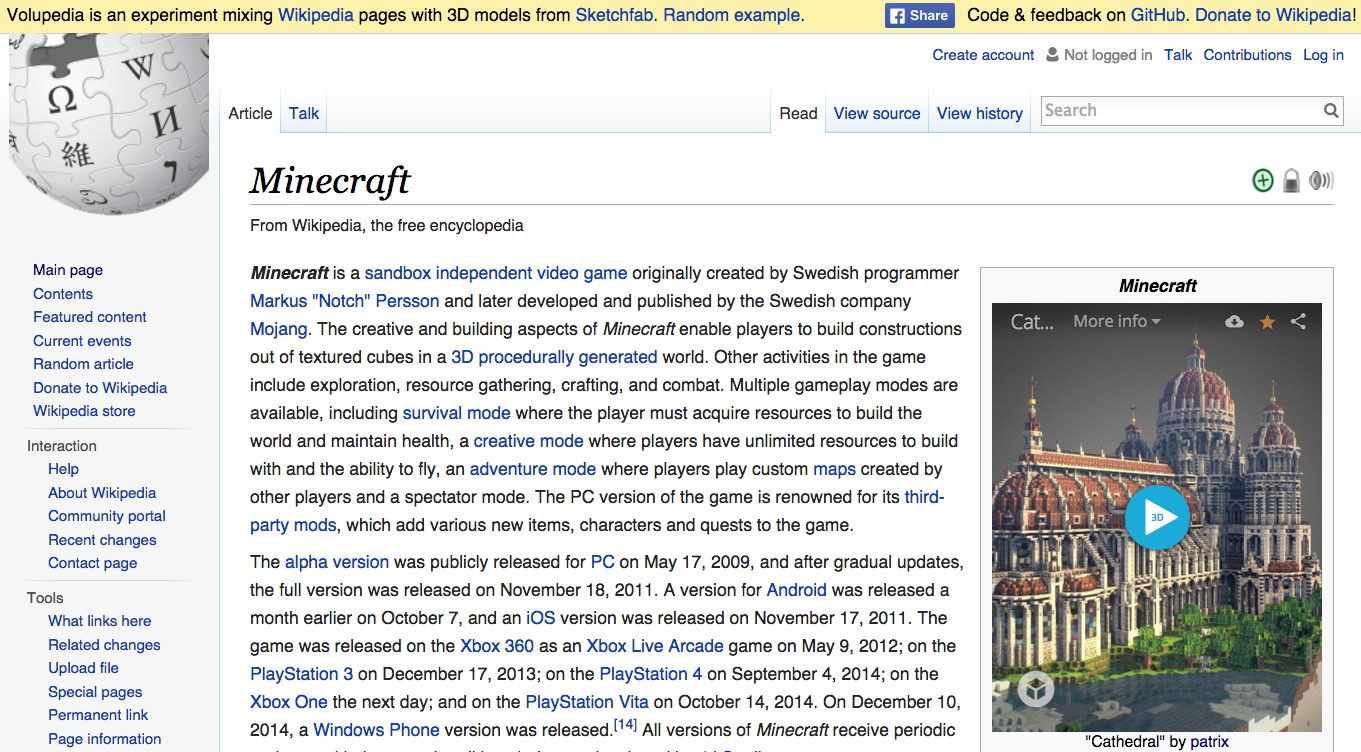
Task: Click the PlayStation Vita link
Action: (x=587, y=702)
